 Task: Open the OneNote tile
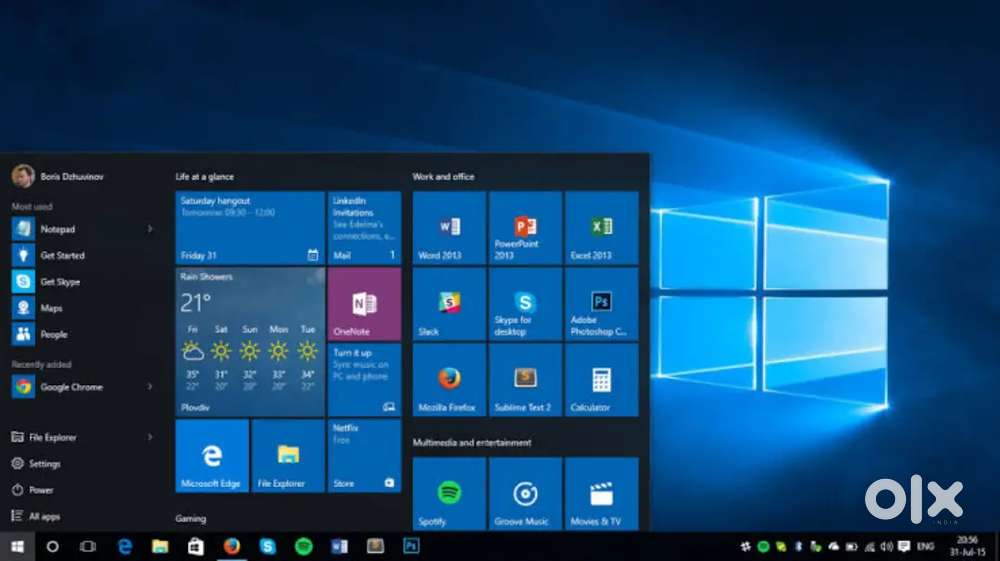pos(364,303)
